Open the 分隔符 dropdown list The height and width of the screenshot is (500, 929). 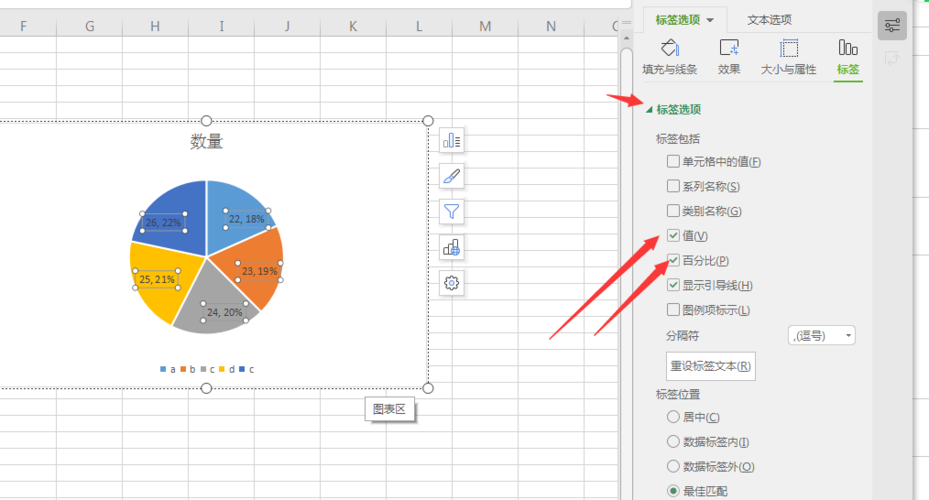pyautogui.click(x=822, y=336)
